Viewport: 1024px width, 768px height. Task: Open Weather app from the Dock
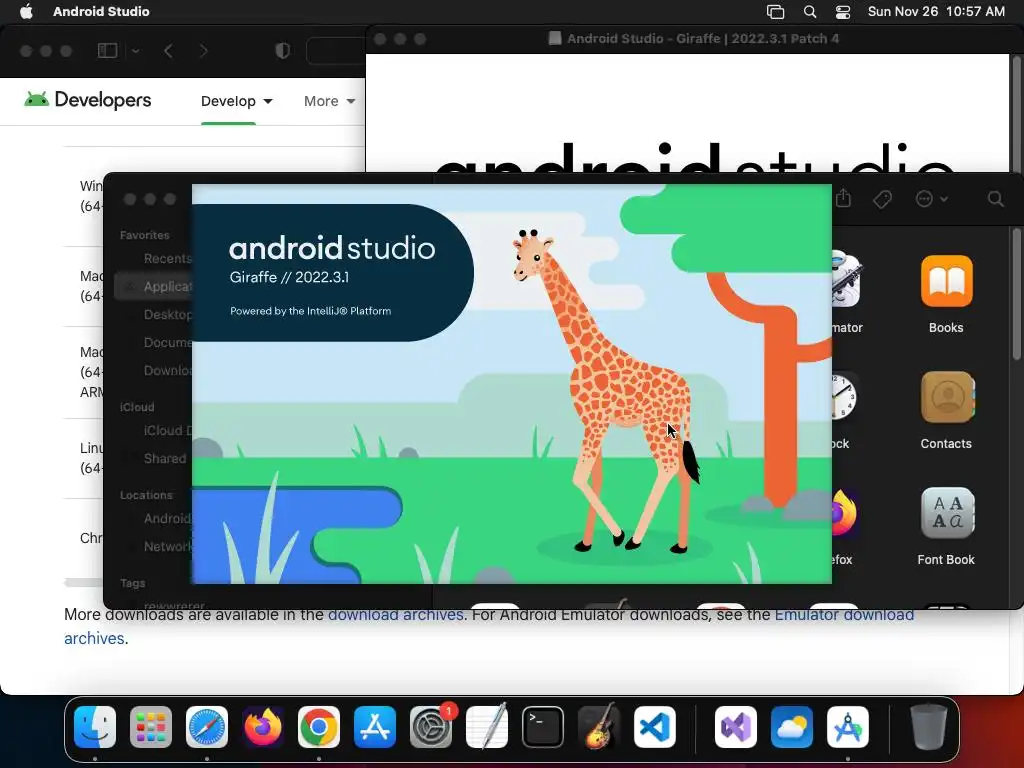792,727
